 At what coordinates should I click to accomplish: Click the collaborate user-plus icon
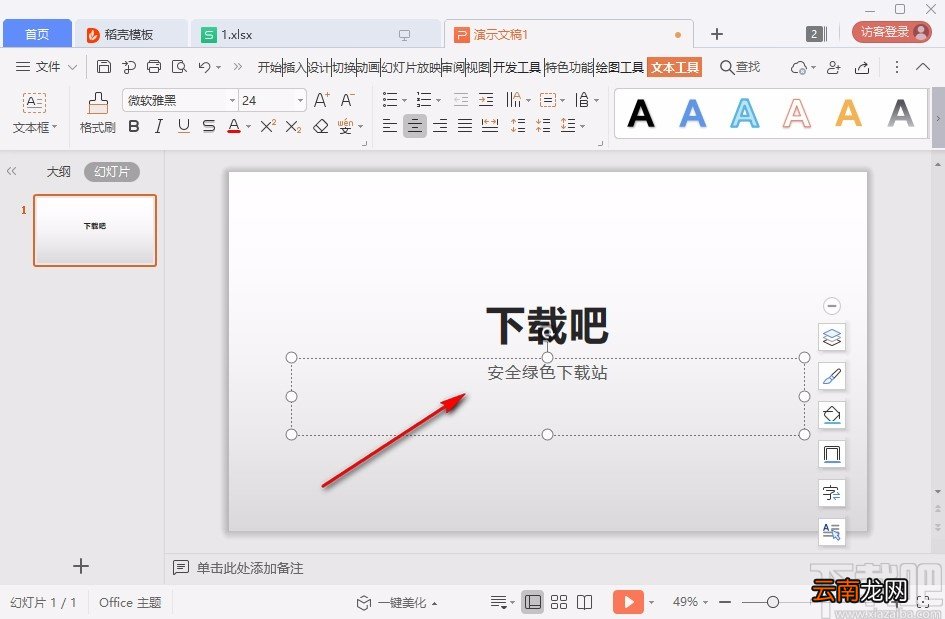[834, 67]
